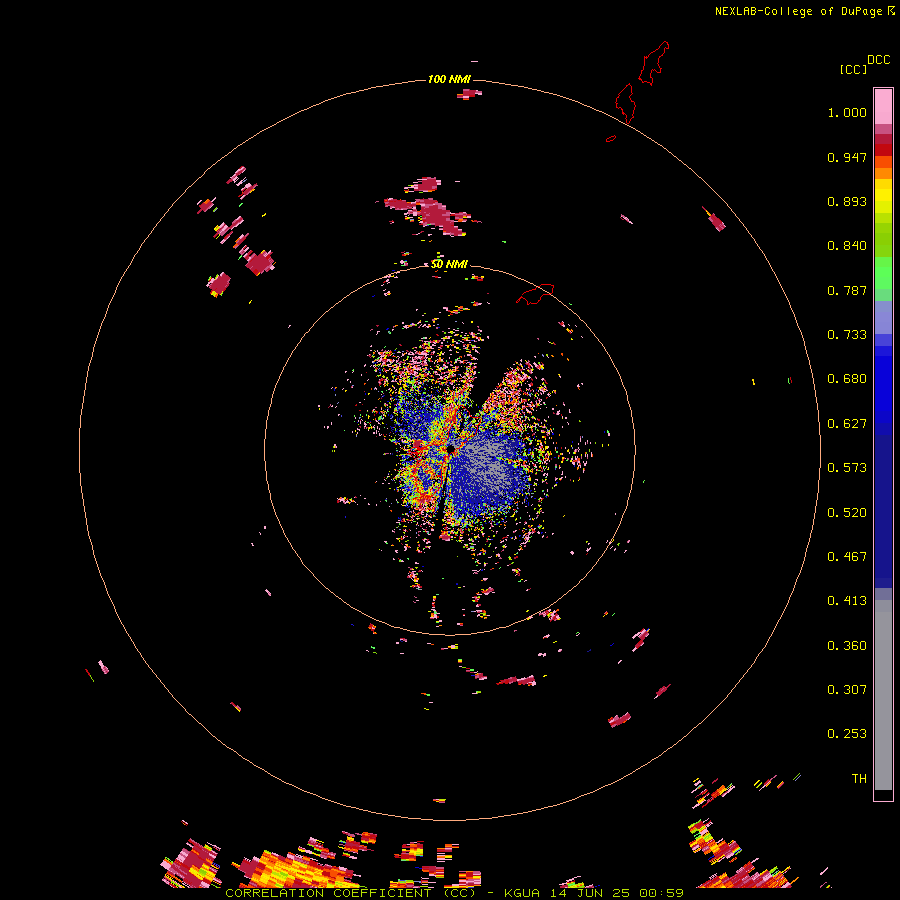This screenshot has height=900, width=900.
Task: Click the radar site center dot
Action: [451, 449]
